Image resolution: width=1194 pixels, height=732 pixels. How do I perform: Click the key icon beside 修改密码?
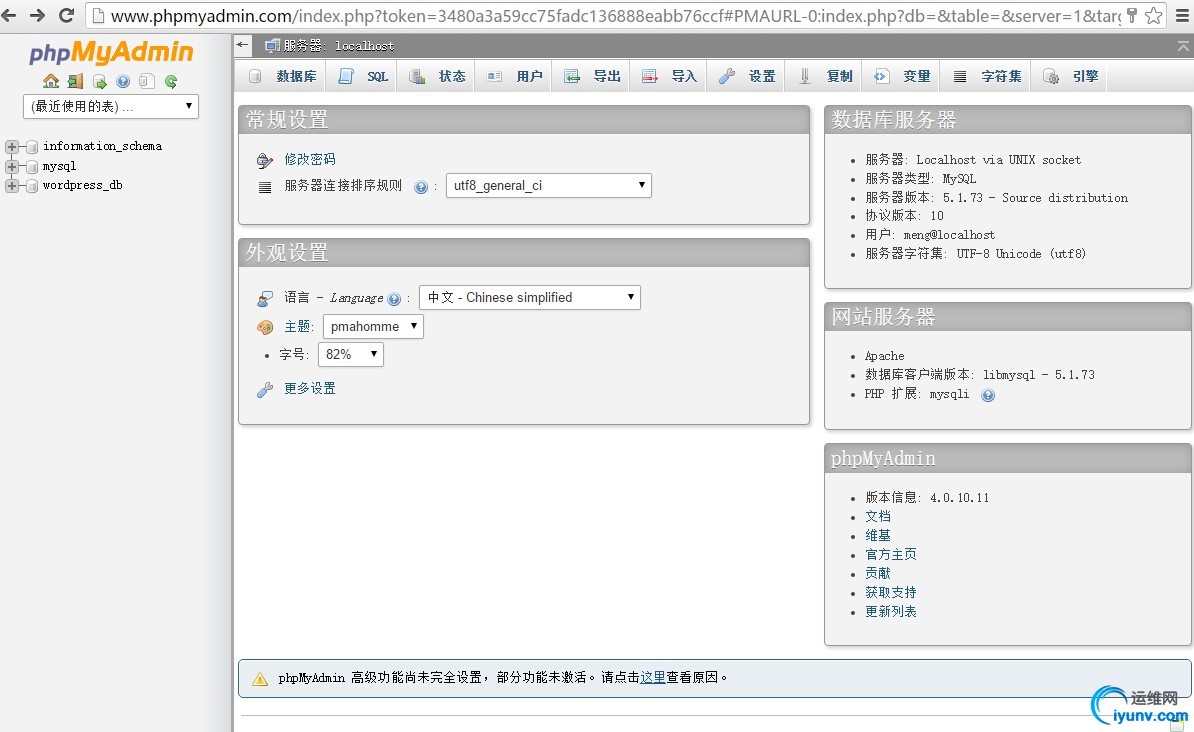pyautogui.click(x=264, y=160)
